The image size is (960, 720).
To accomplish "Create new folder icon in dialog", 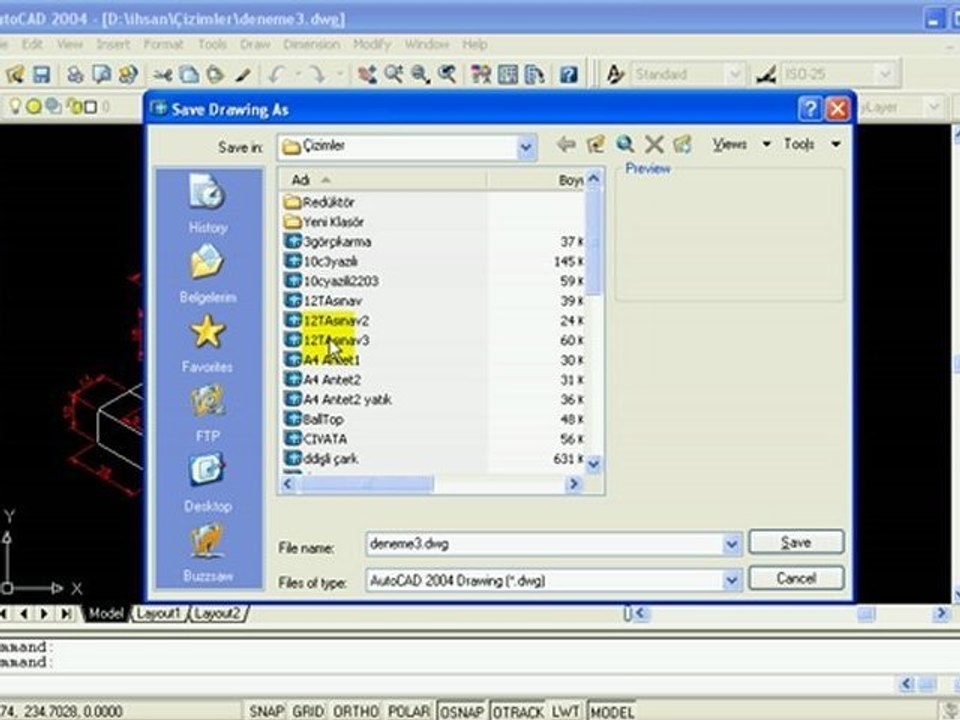I will point(682,144).
